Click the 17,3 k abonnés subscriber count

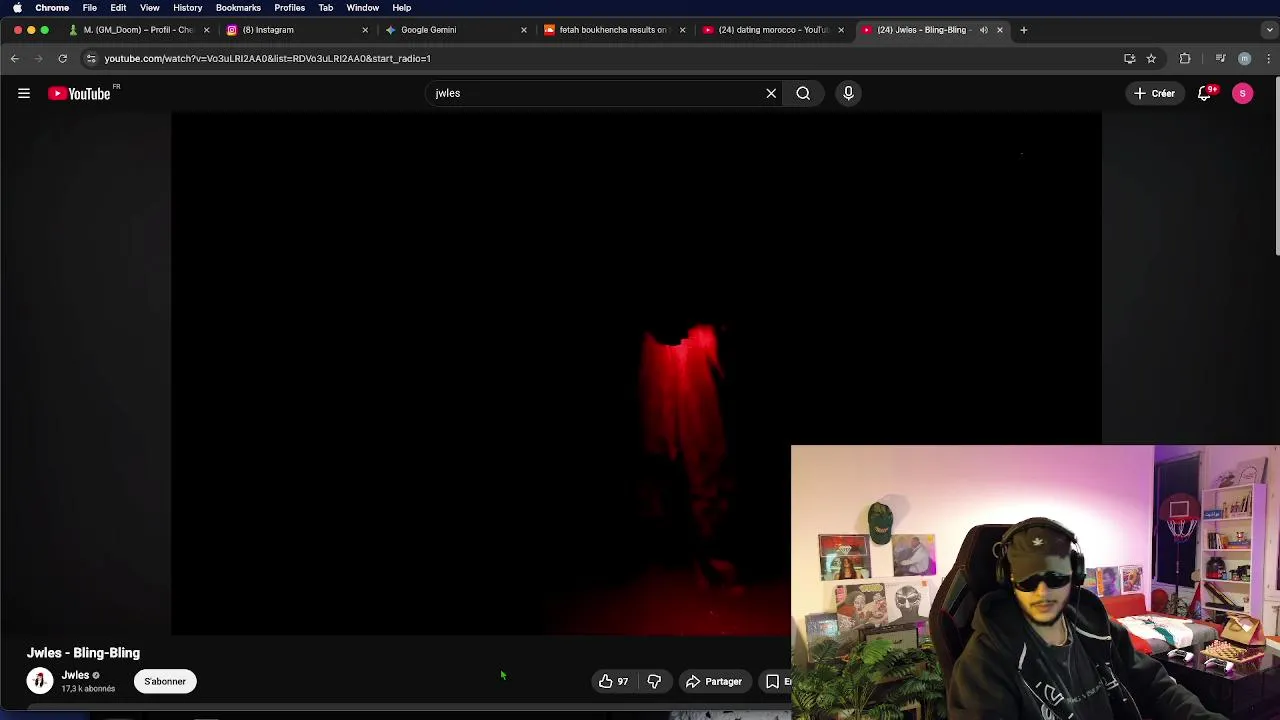click(x=88, y=689)
